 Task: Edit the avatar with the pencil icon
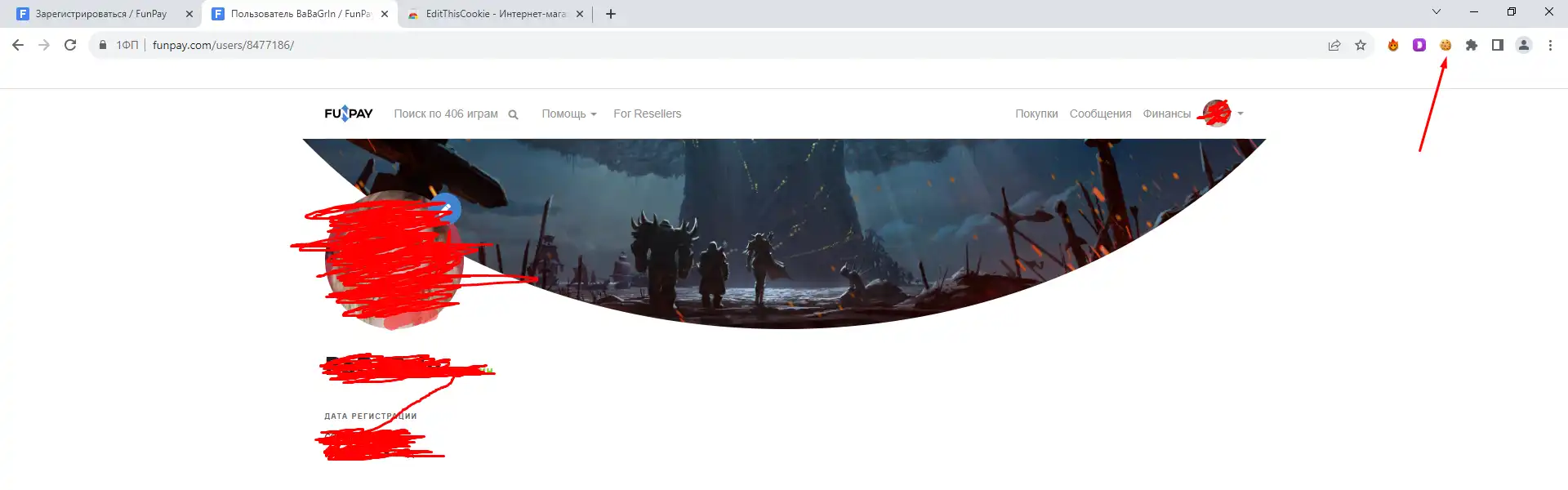point(447,208)
